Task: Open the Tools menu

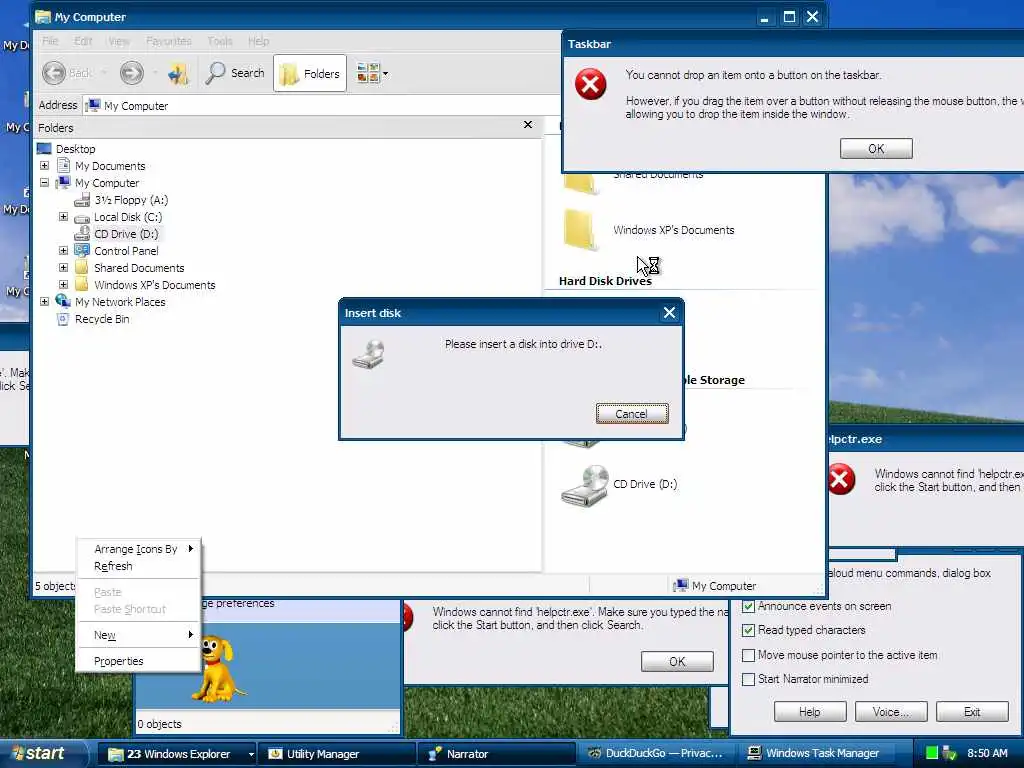Action: (x=220, y=41)
